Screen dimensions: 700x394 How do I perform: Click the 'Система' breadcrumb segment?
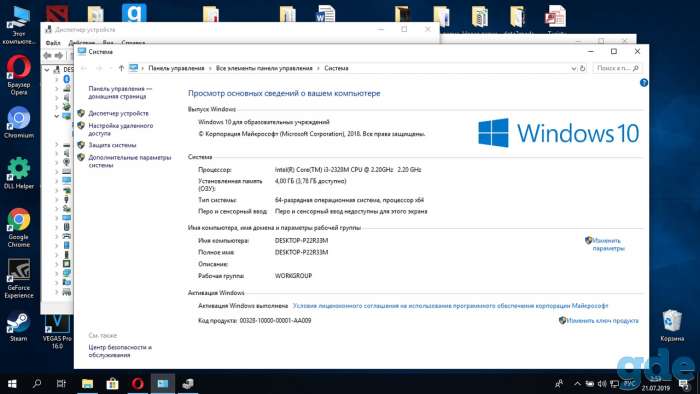(336, 68)
